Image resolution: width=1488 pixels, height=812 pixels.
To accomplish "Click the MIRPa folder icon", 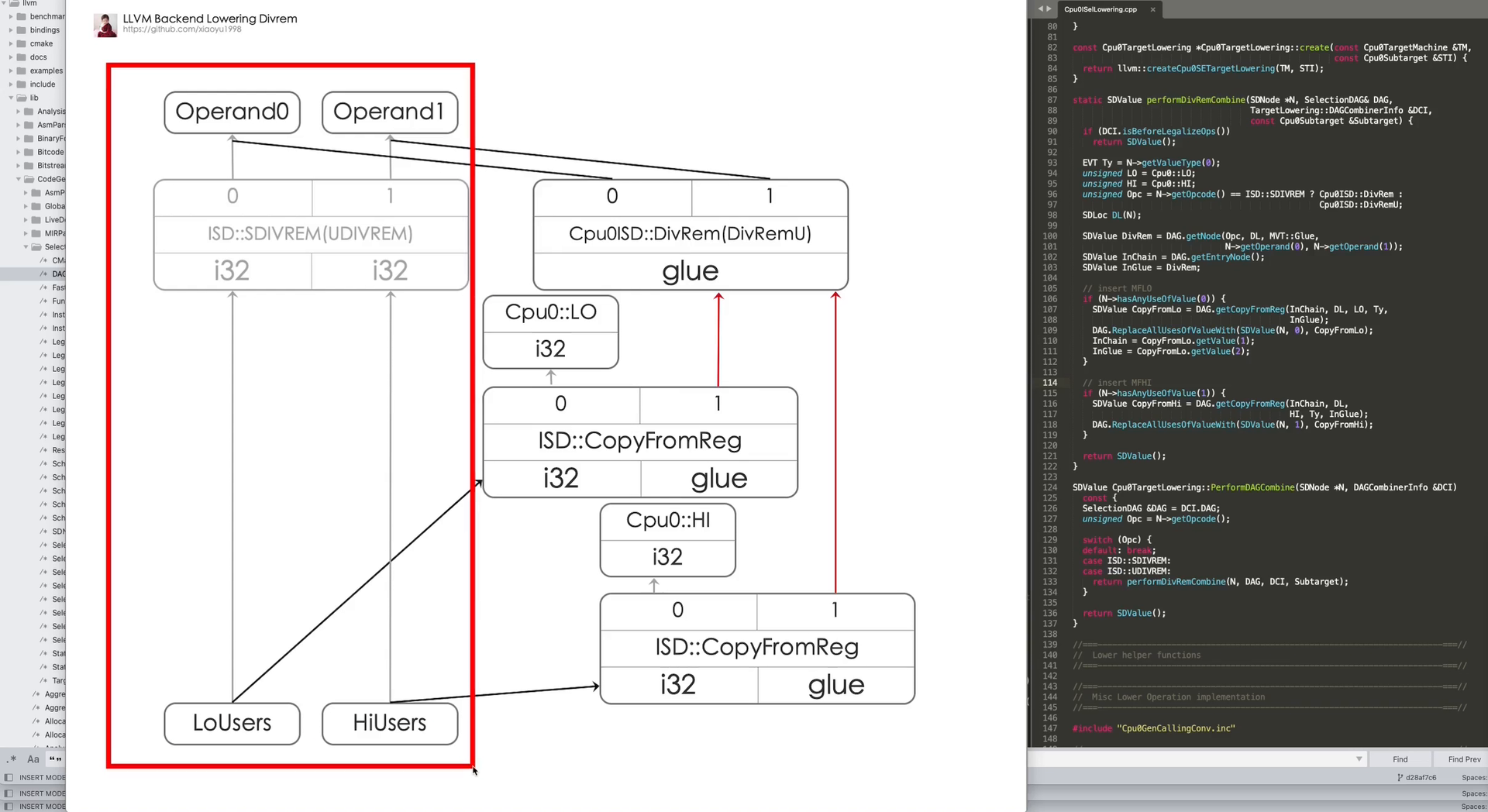I will (x=36, y=233).
